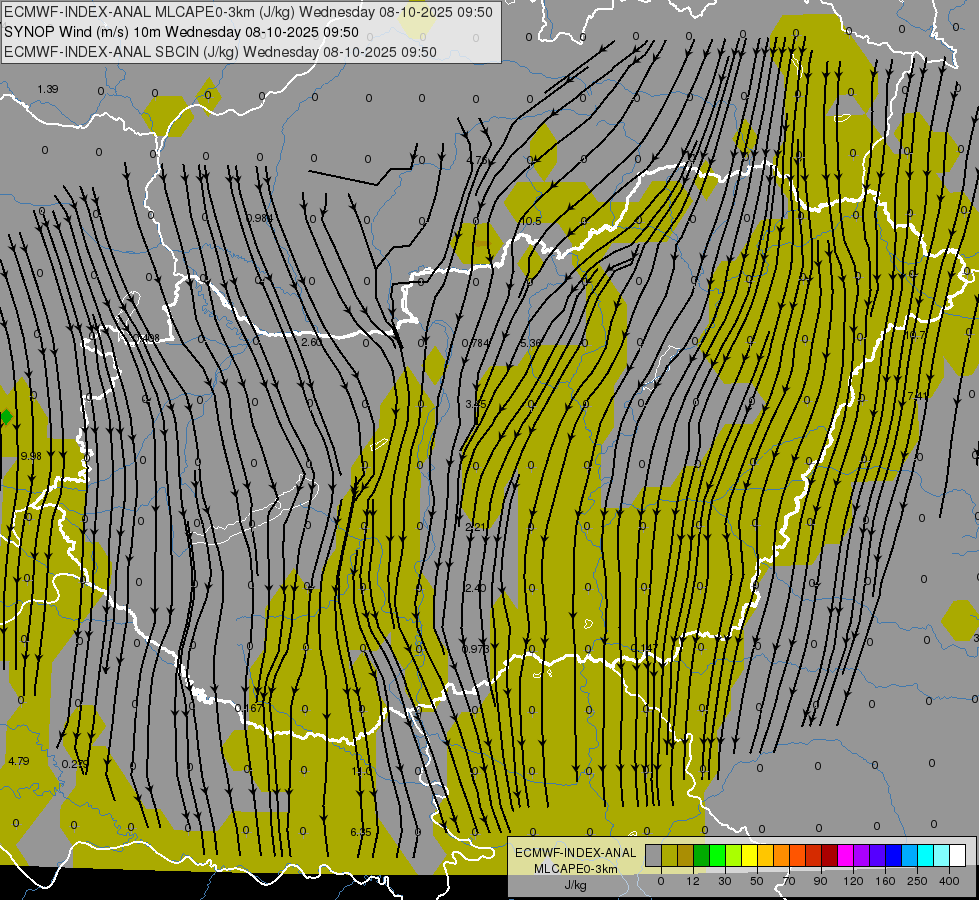
Task: Select the olive swatch above the 0 label
Action: (x=670, y=855)
